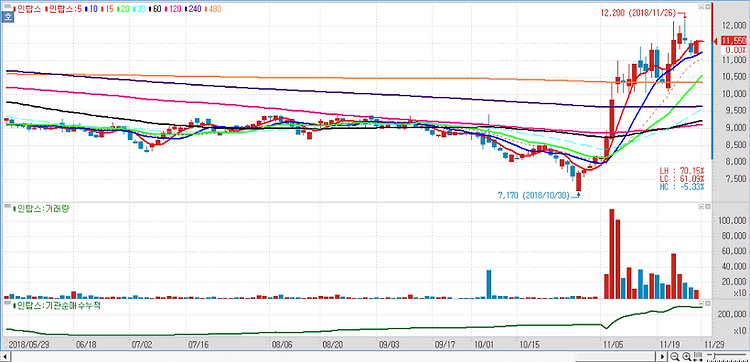Viewport: 750px width, 362px height.
Task: Click the LC : 61.09% label
Action: [682, 178]
